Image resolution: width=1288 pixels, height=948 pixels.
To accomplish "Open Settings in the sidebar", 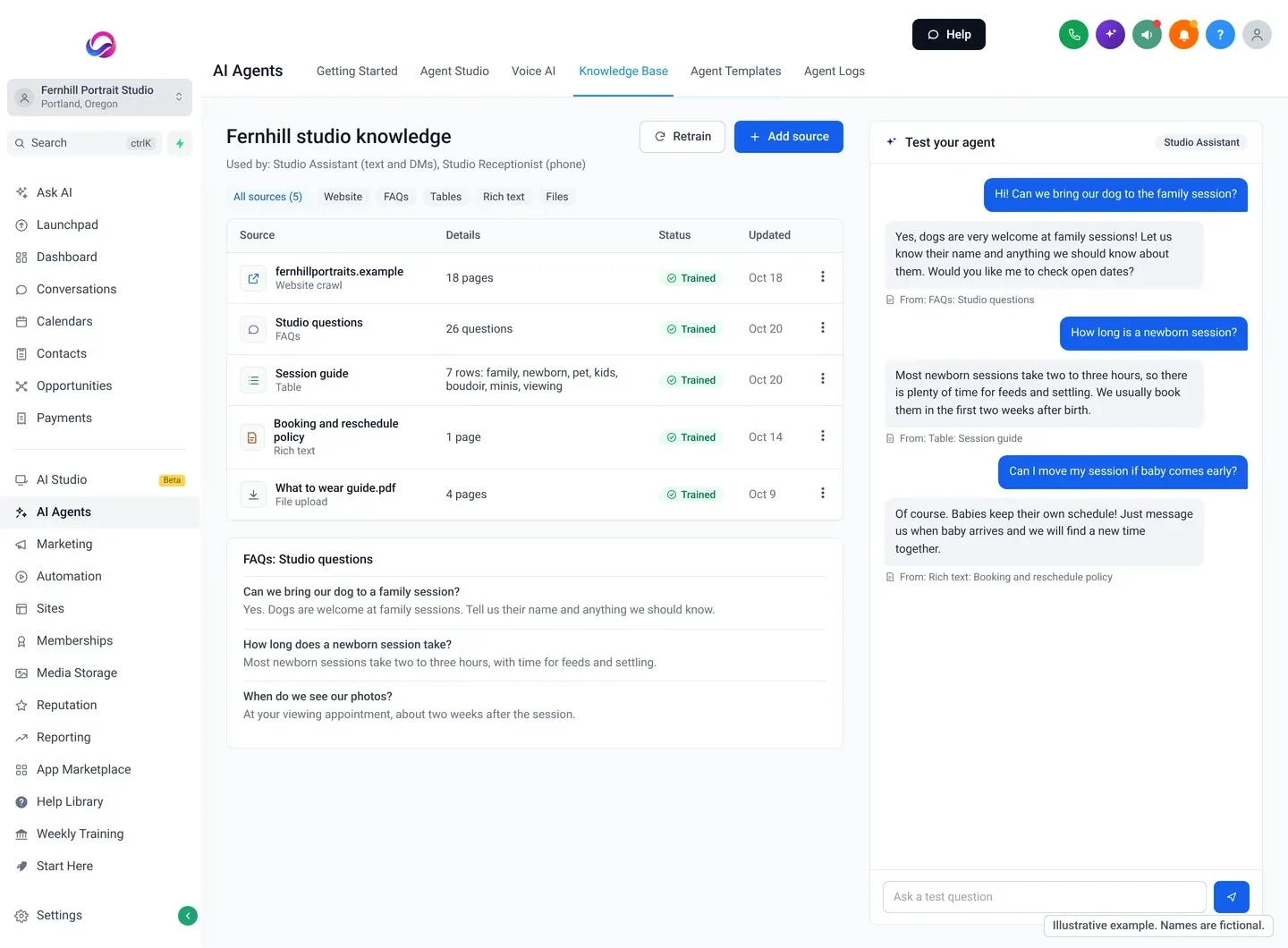I will tap(59, 916).
